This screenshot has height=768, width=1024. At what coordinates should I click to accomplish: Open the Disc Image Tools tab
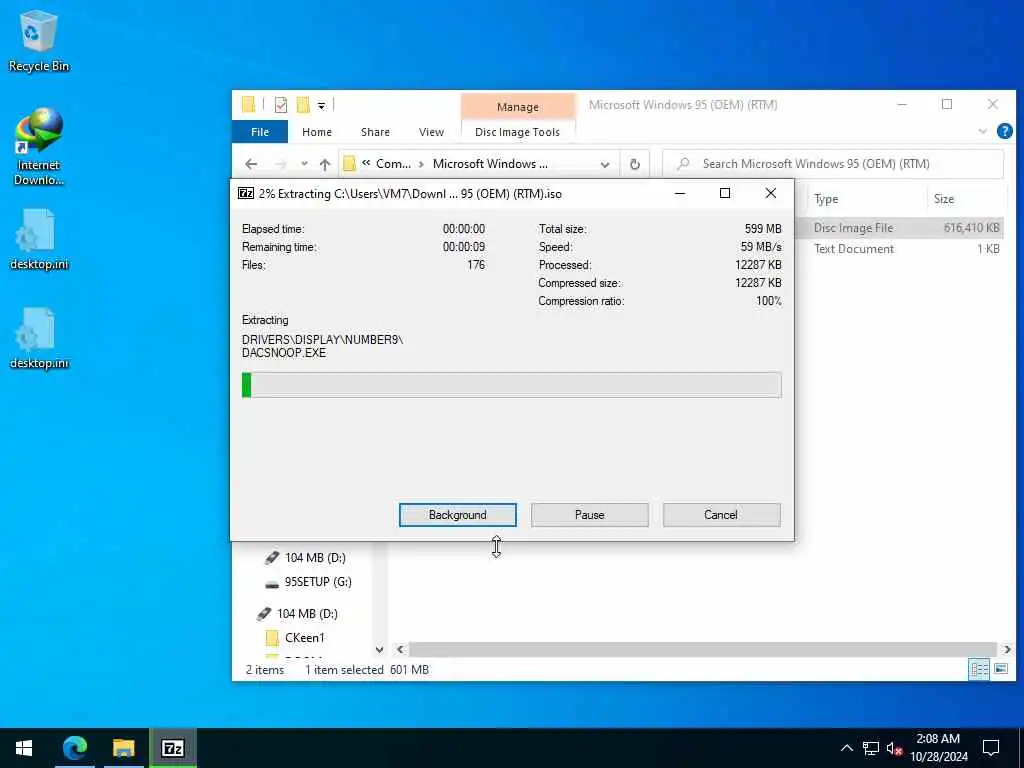[517, 132]
